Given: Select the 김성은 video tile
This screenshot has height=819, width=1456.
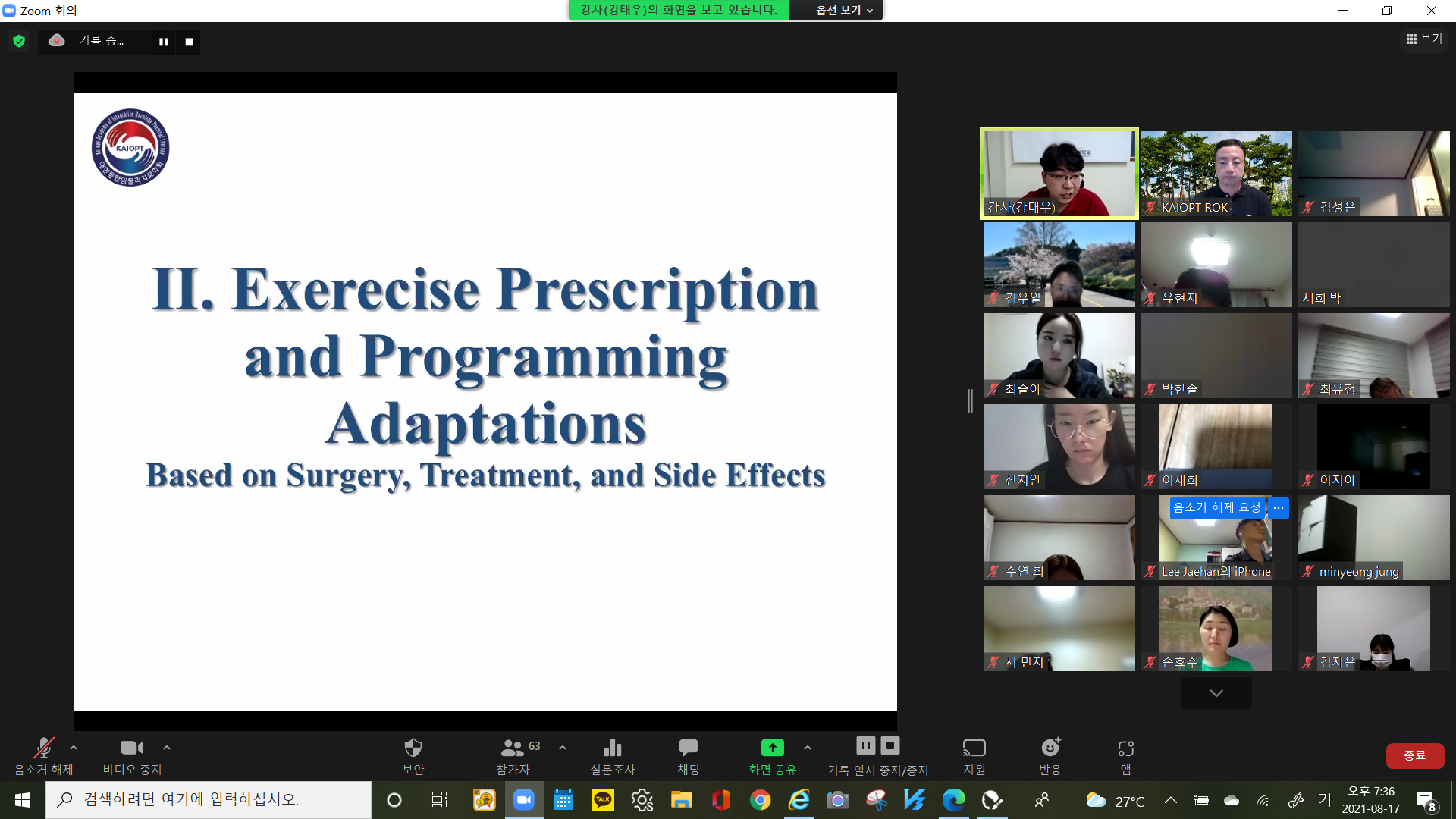Looking at the screenshot, I should click(x=1373, y=174).
